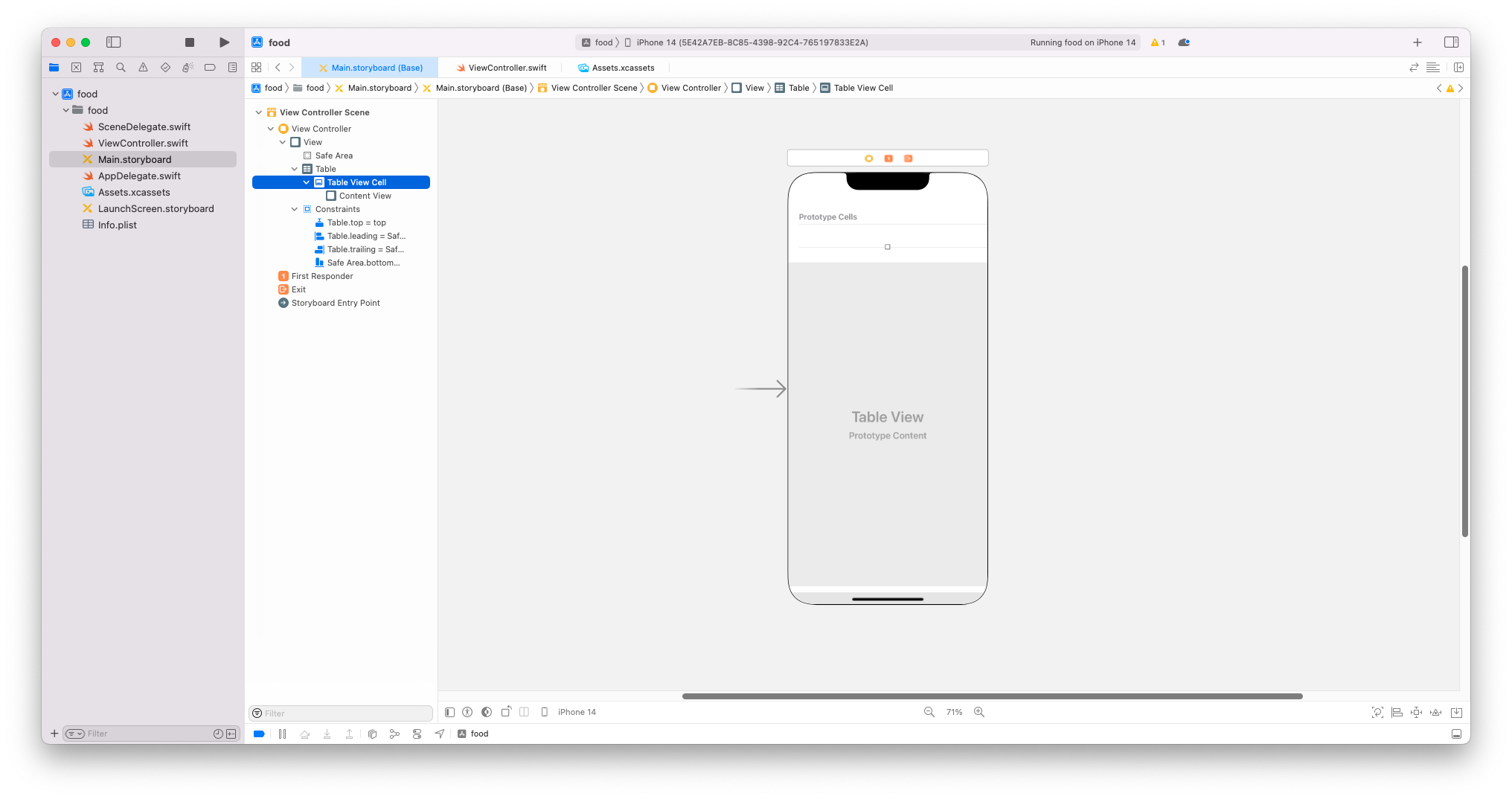This screenshot has height=799, width=1512.
Task: Open the related items grid menu
Action: tap(257, 68)
